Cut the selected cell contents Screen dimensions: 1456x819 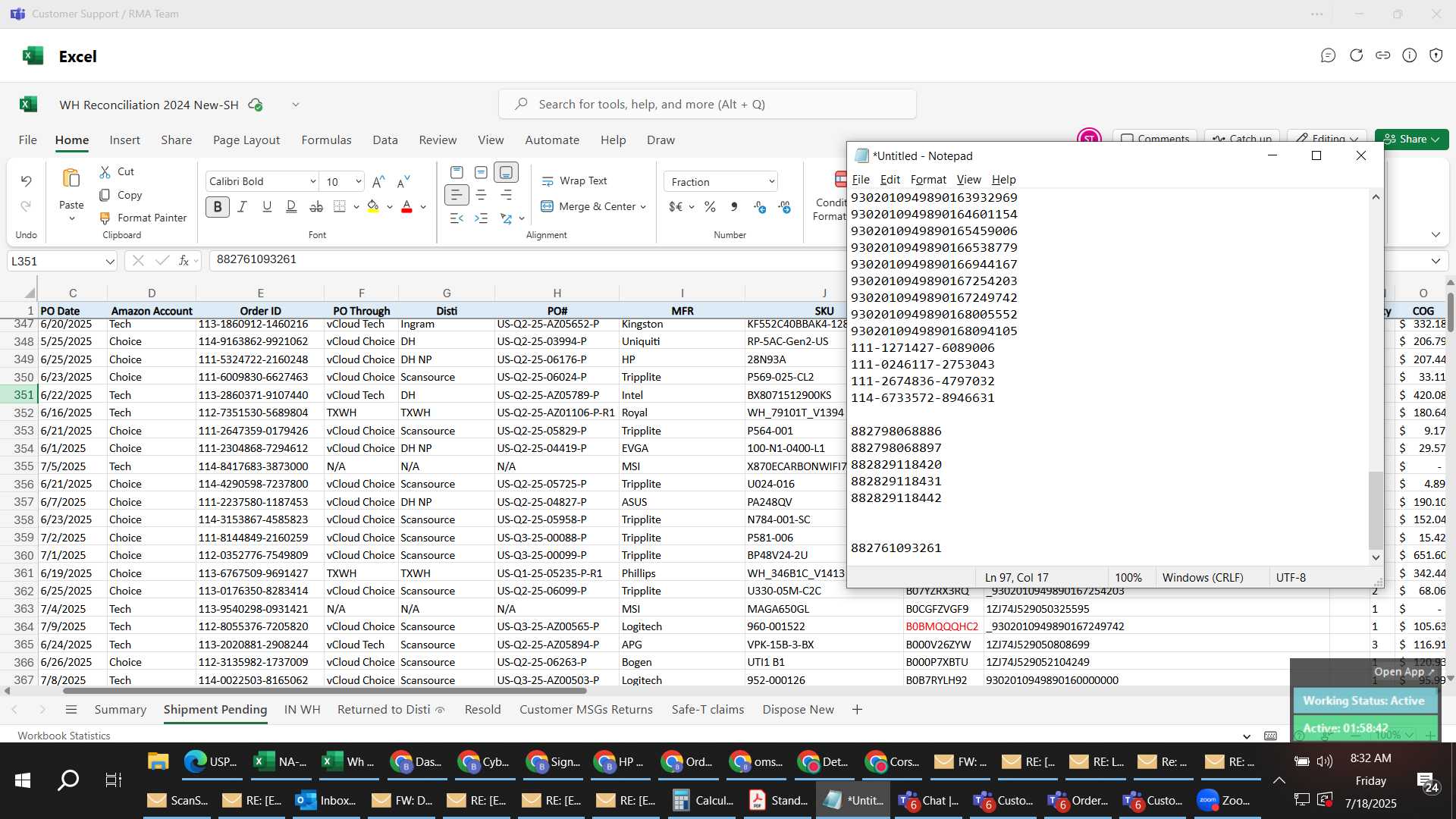pyautogui.click(x=117, y=172)
